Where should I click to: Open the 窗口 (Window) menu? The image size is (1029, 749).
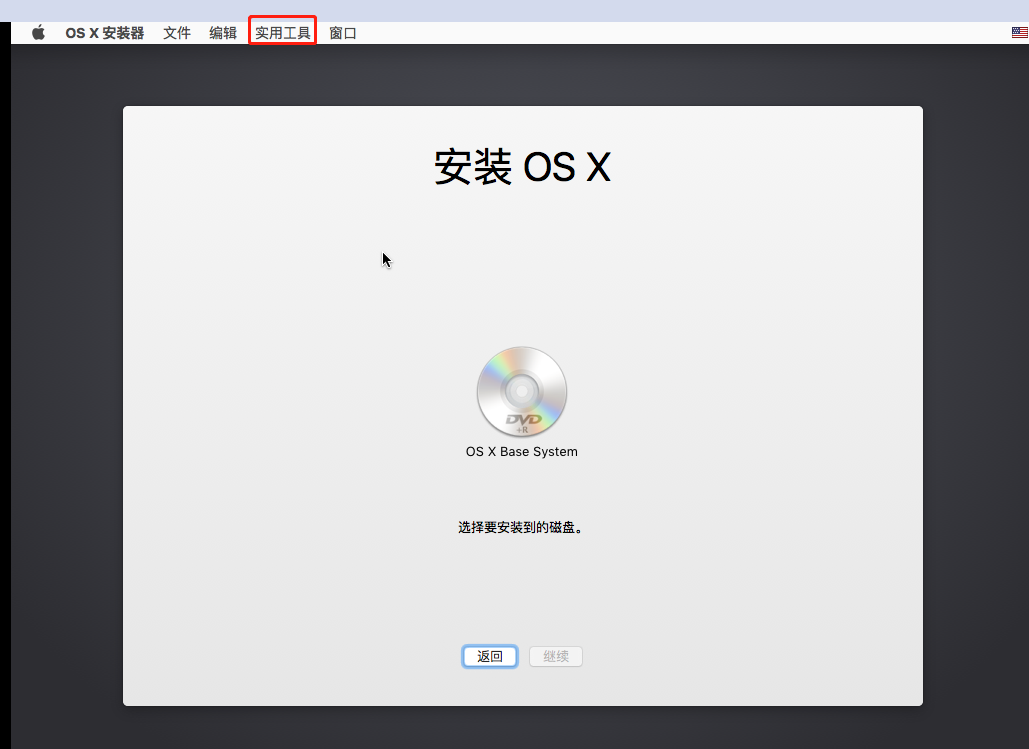(x=342, y=31)
